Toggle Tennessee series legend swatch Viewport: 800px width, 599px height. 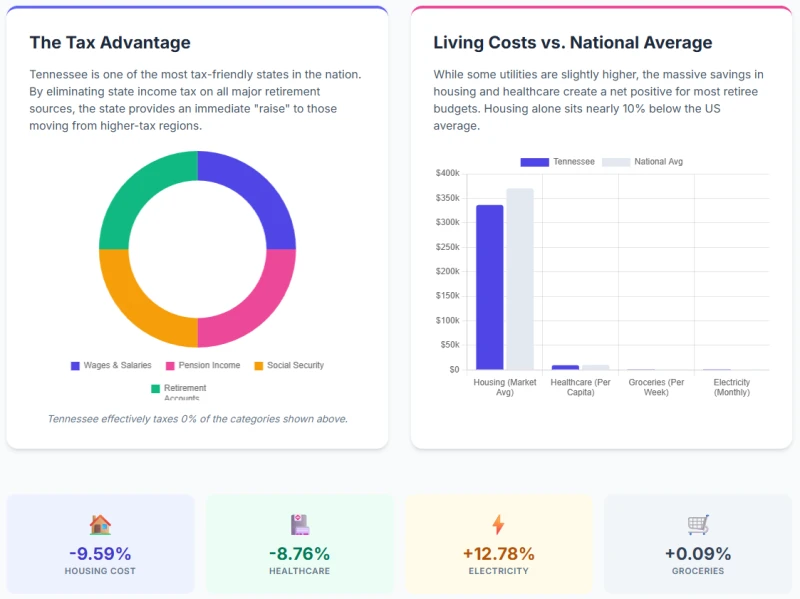pyautogui.click(x=534, y=162)
